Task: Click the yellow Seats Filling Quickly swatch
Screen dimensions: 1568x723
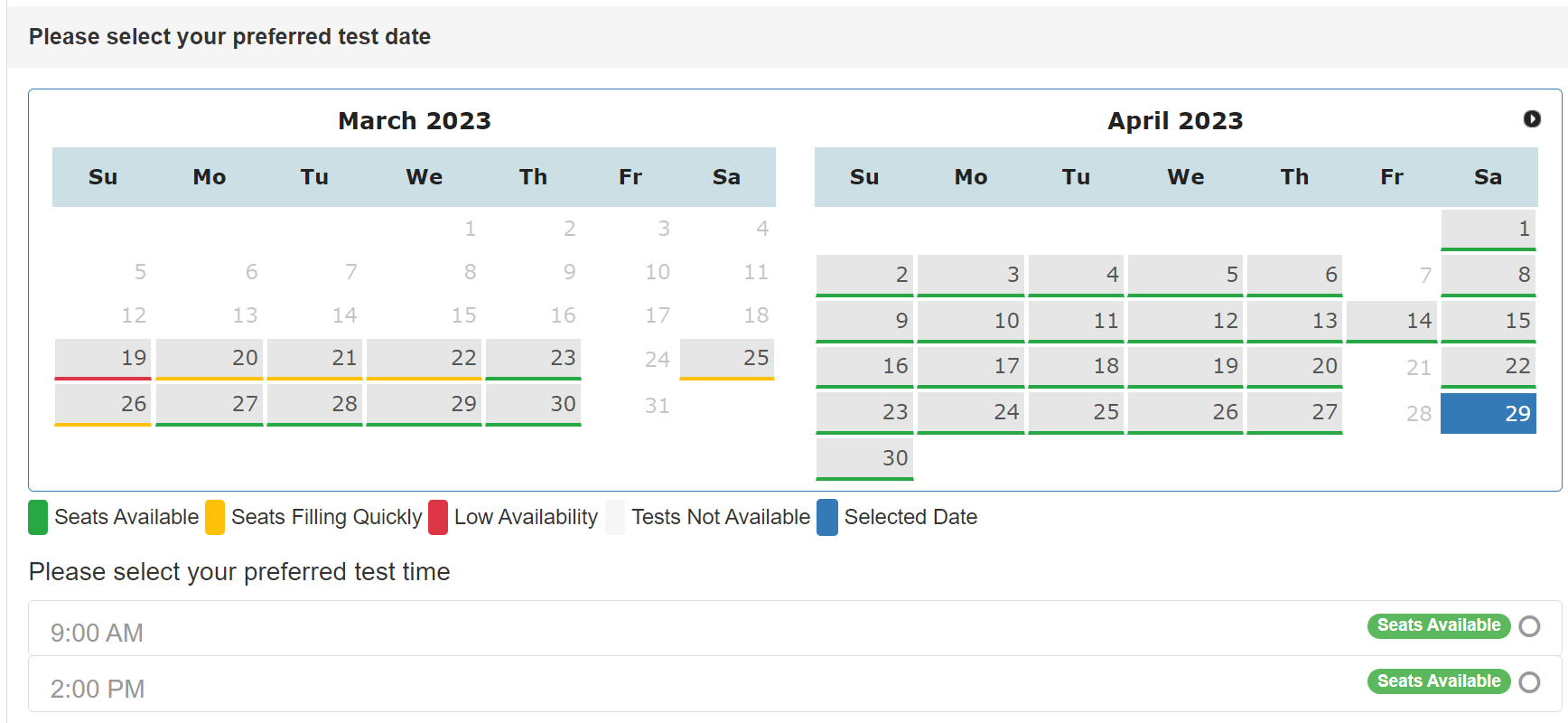Action: [x=215, y=518]
